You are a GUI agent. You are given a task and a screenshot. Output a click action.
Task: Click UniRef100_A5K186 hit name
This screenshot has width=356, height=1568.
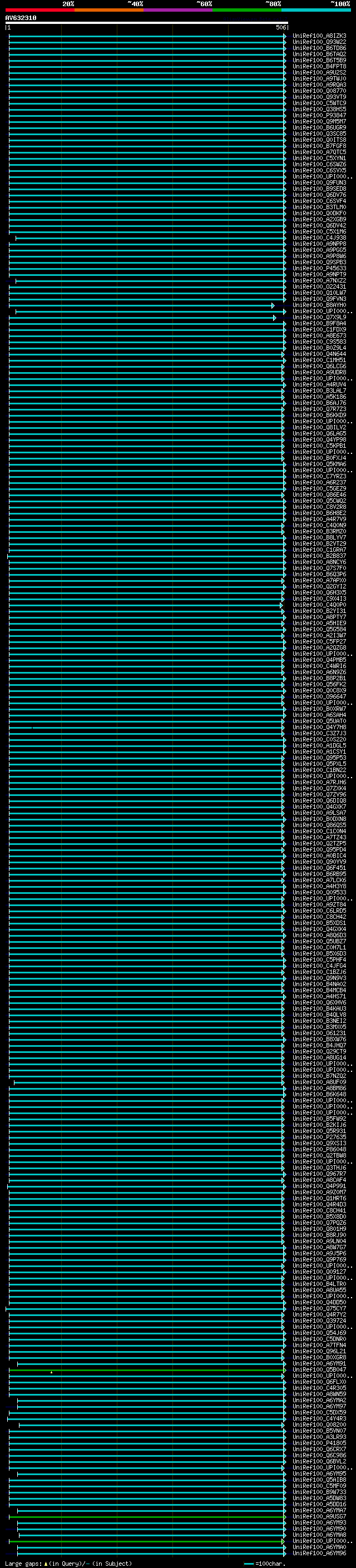tap(319, 397)
